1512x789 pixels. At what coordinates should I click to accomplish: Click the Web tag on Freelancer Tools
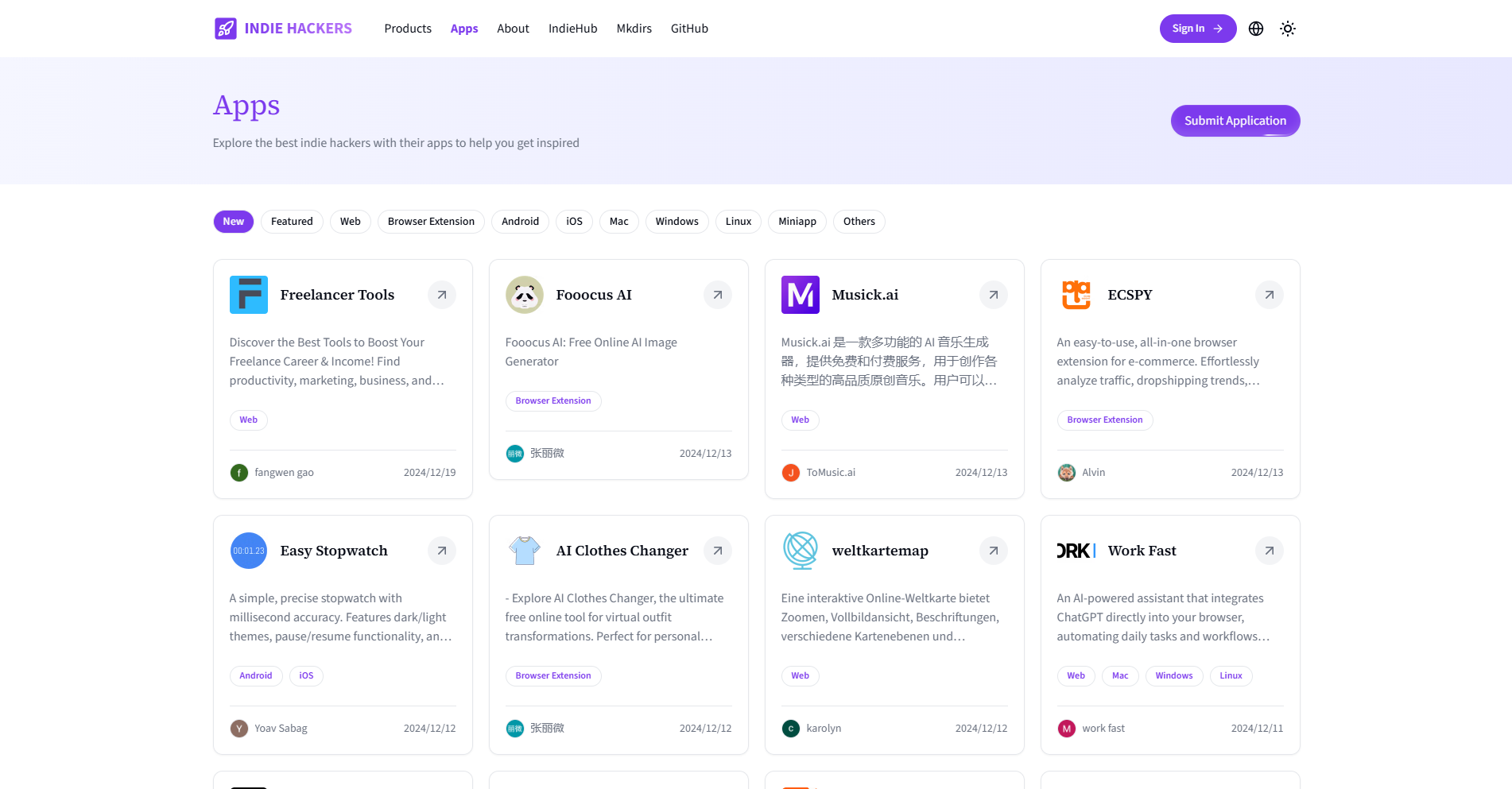(249, 420)
